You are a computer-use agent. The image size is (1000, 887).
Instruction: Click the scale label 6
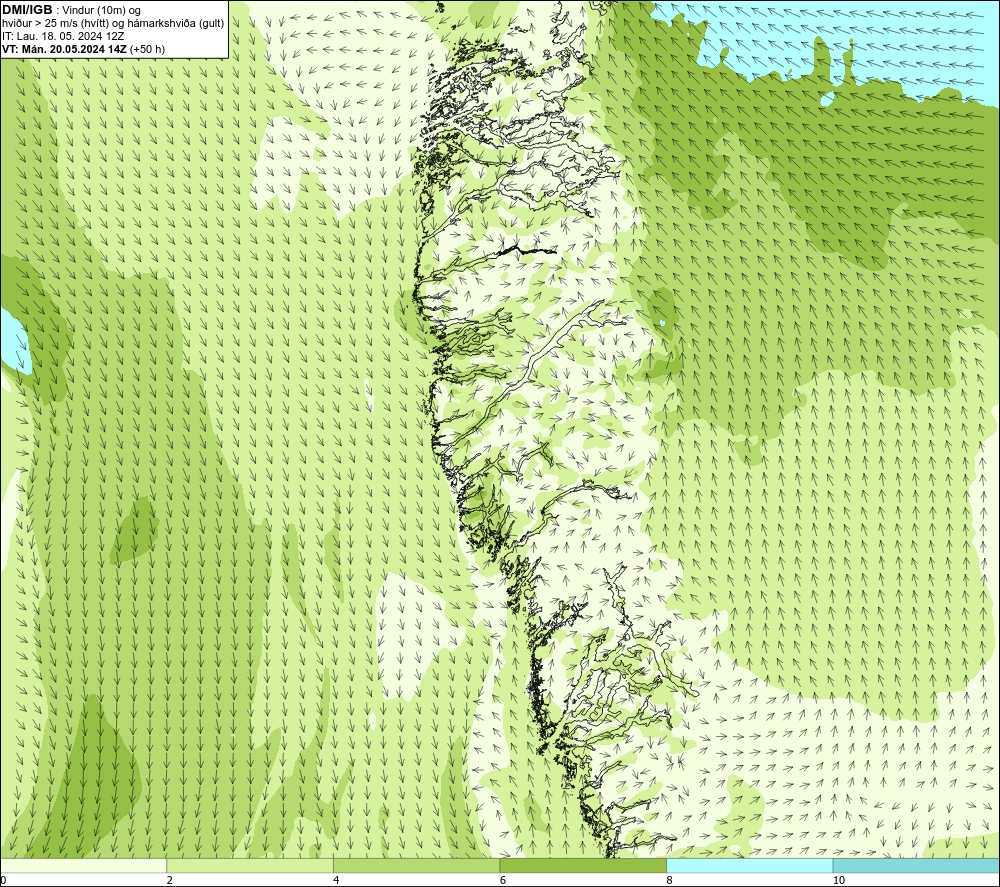(x=503, y=880)
